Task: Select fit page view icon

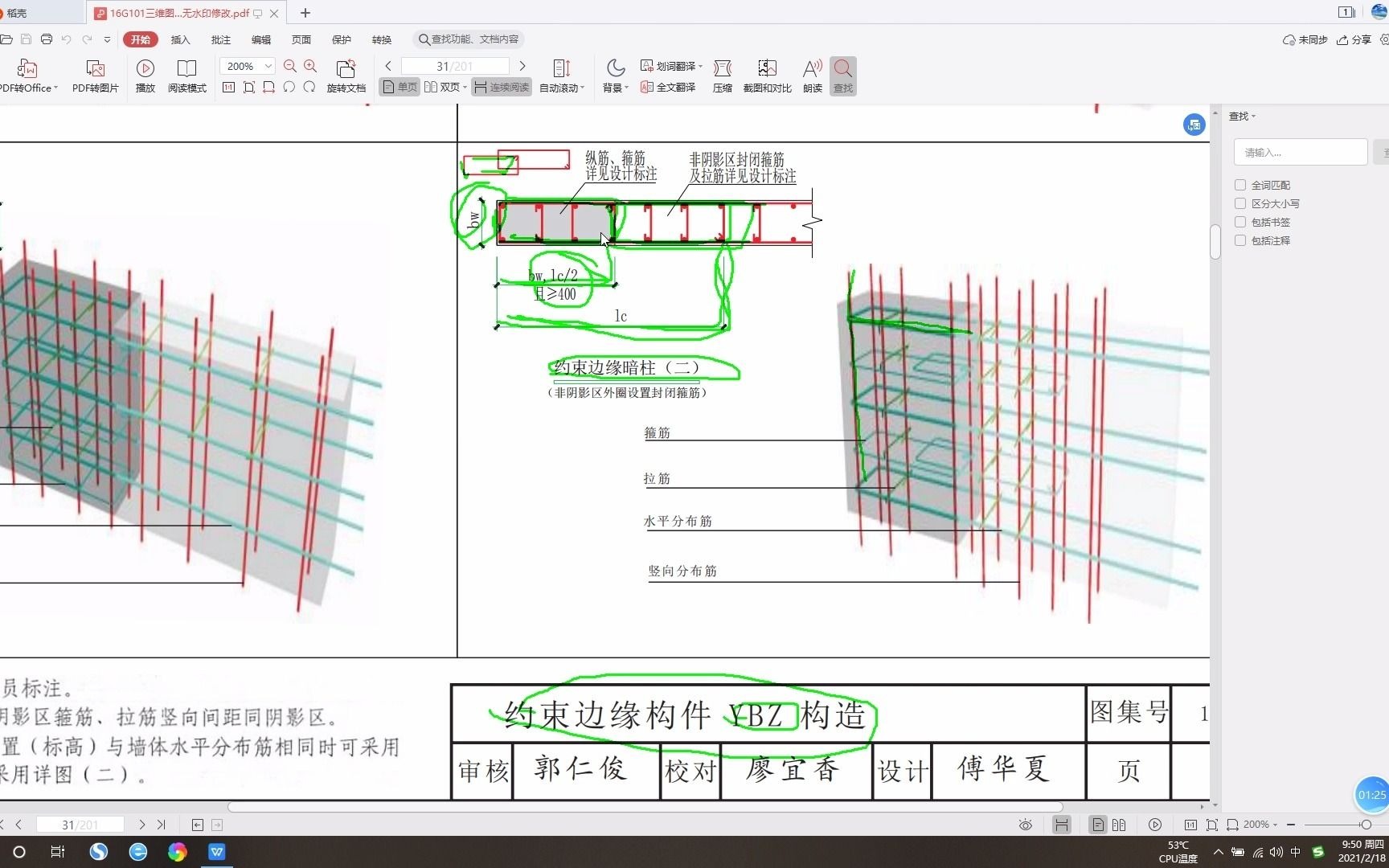Action: [x=249, y=87]
